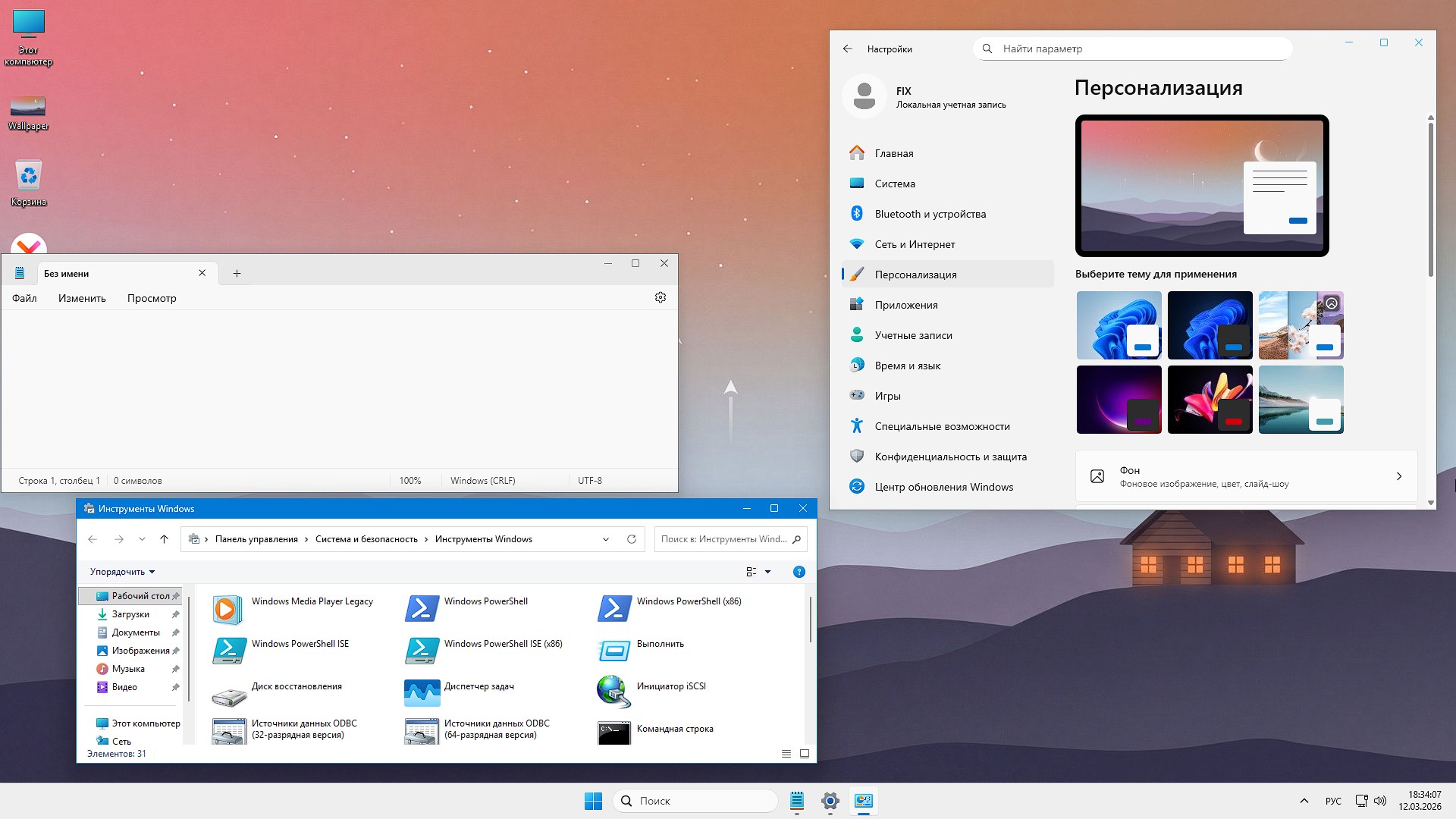The height and width of the screenshot is (819, 1456).
Task: Refresh the Windows Tools folder view
Action: 632,538
